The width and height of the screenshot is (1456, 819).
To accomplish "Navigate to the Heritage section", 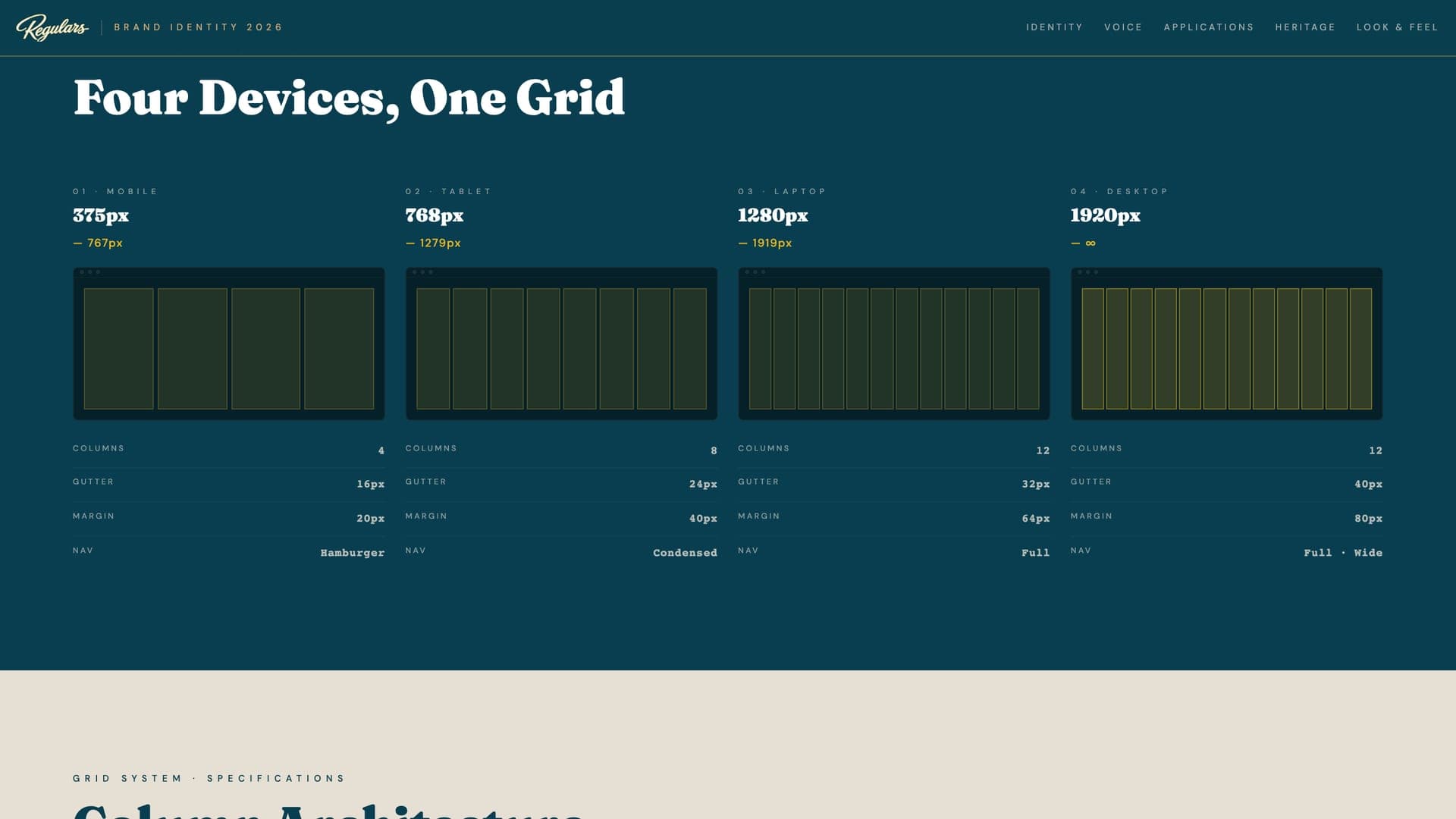I will (1305, 27).
